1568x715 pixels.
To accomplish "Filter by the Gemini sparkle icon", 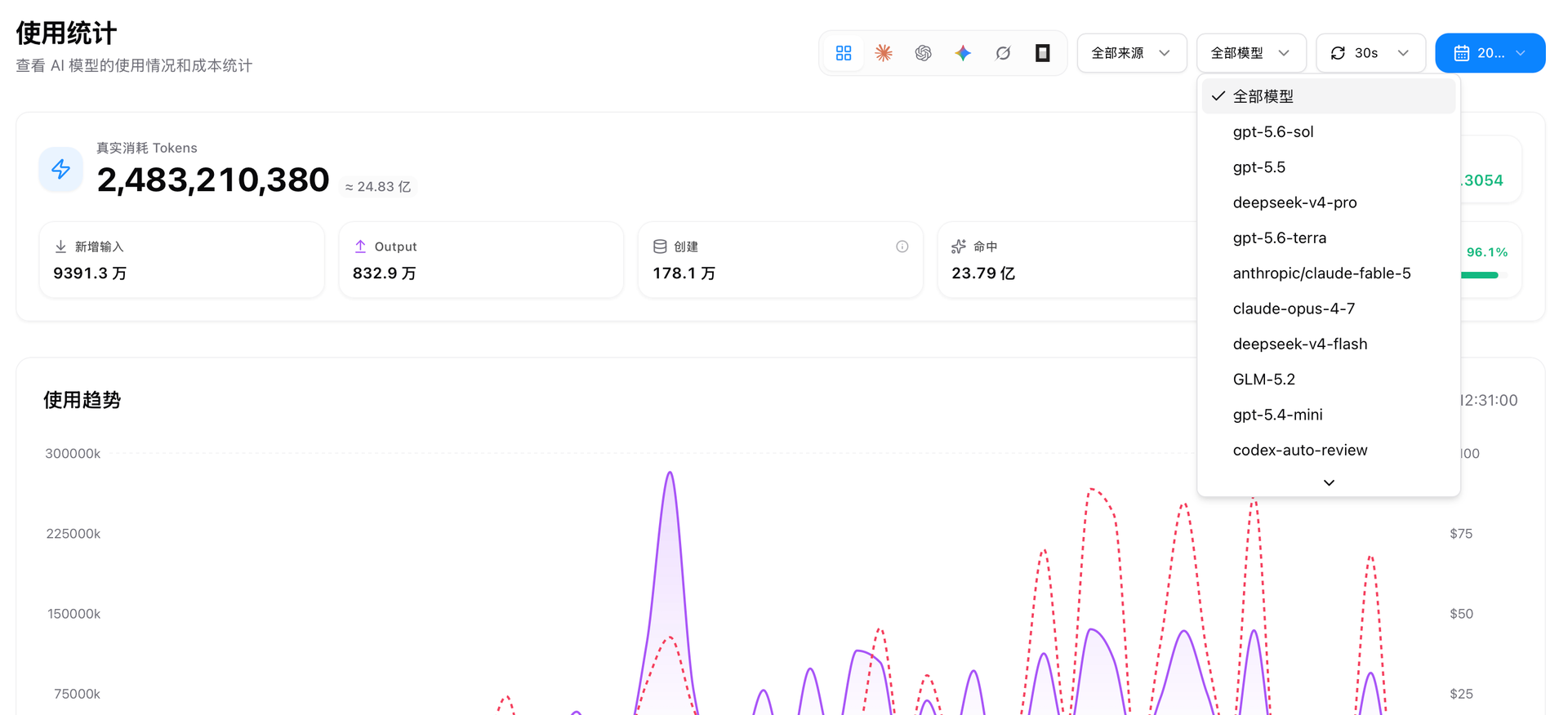I will tap(964, 53).
